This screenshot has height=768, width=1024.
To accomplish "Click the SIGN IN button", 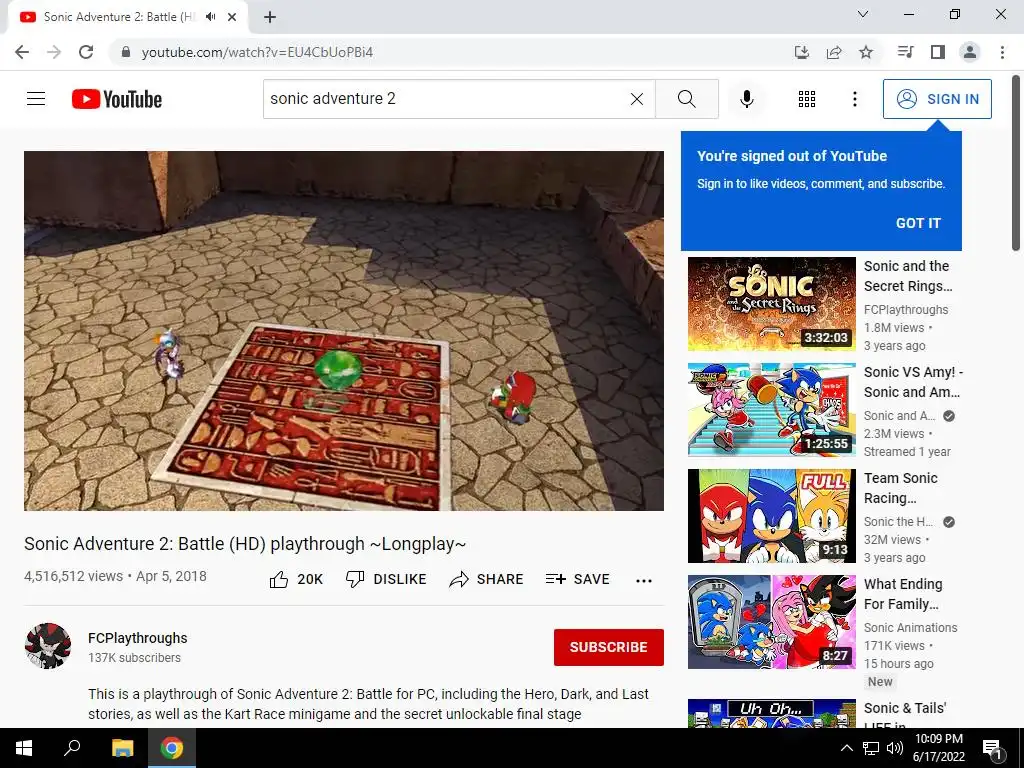I will [937, 99].
